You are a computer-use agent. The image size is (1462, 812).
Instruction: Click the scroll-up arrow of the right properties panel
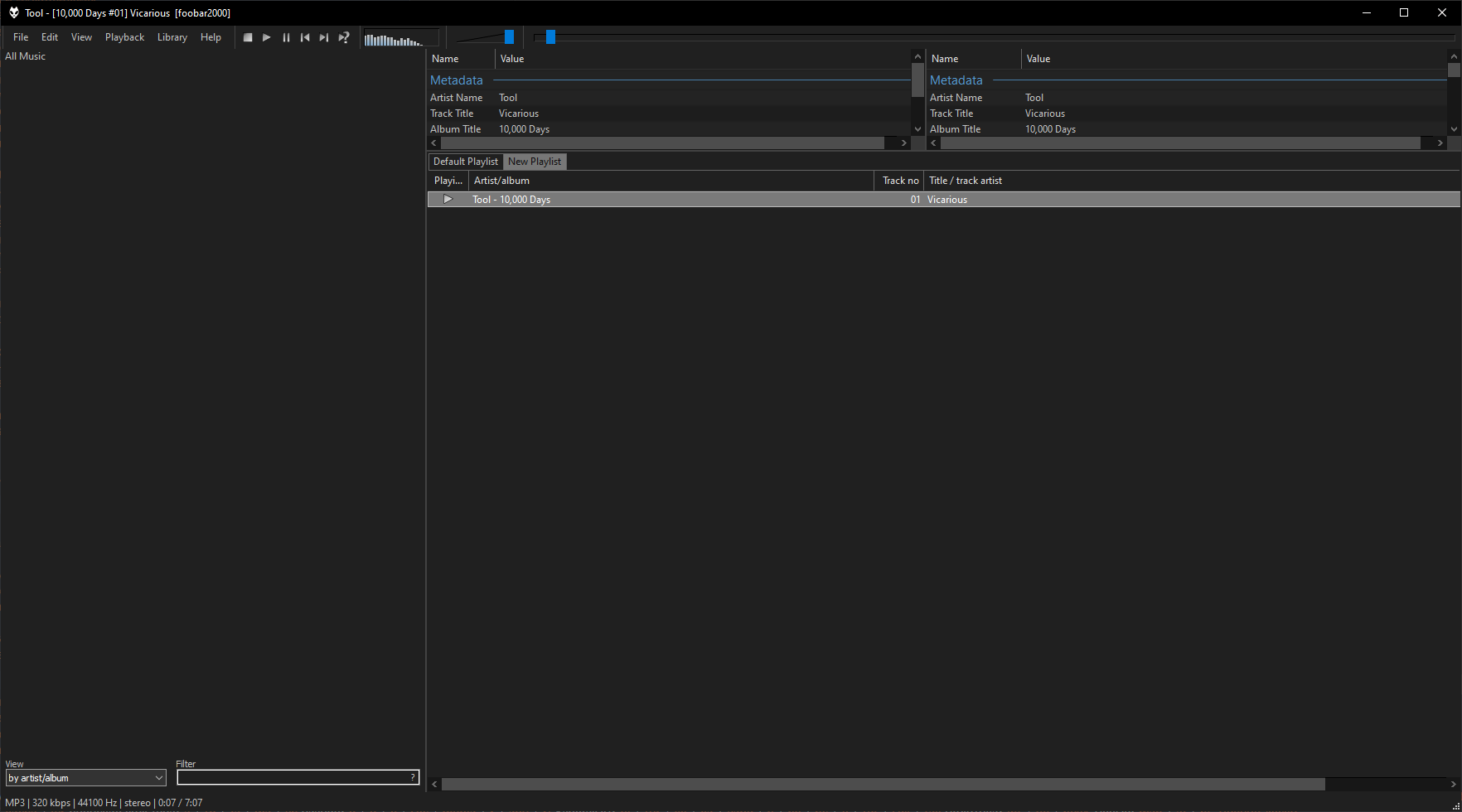click(1454, 56)
